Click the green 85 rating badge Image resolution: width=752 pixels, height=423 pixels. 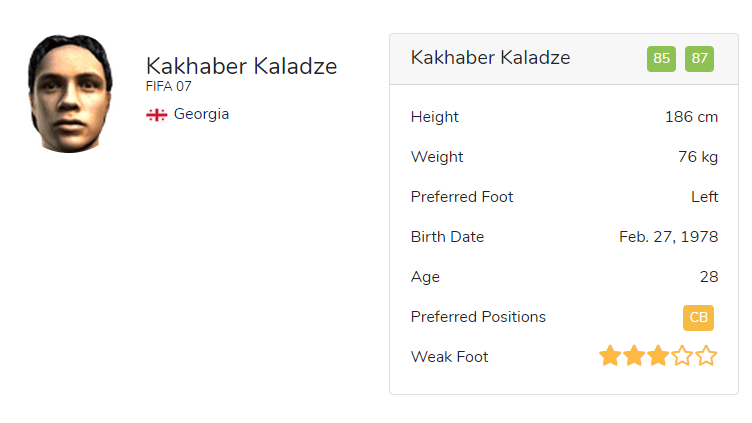[x=661, y=58]
